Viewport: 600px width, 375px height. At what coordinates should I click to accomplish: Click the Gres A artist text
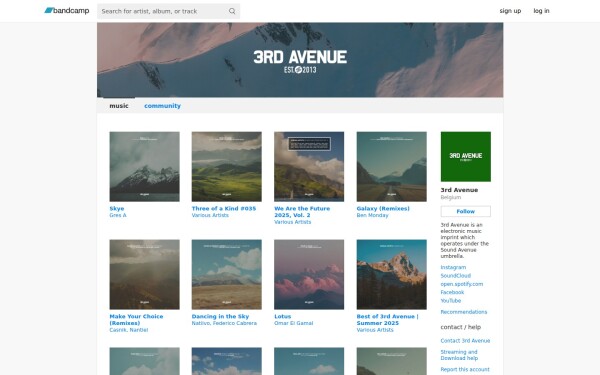118,215
